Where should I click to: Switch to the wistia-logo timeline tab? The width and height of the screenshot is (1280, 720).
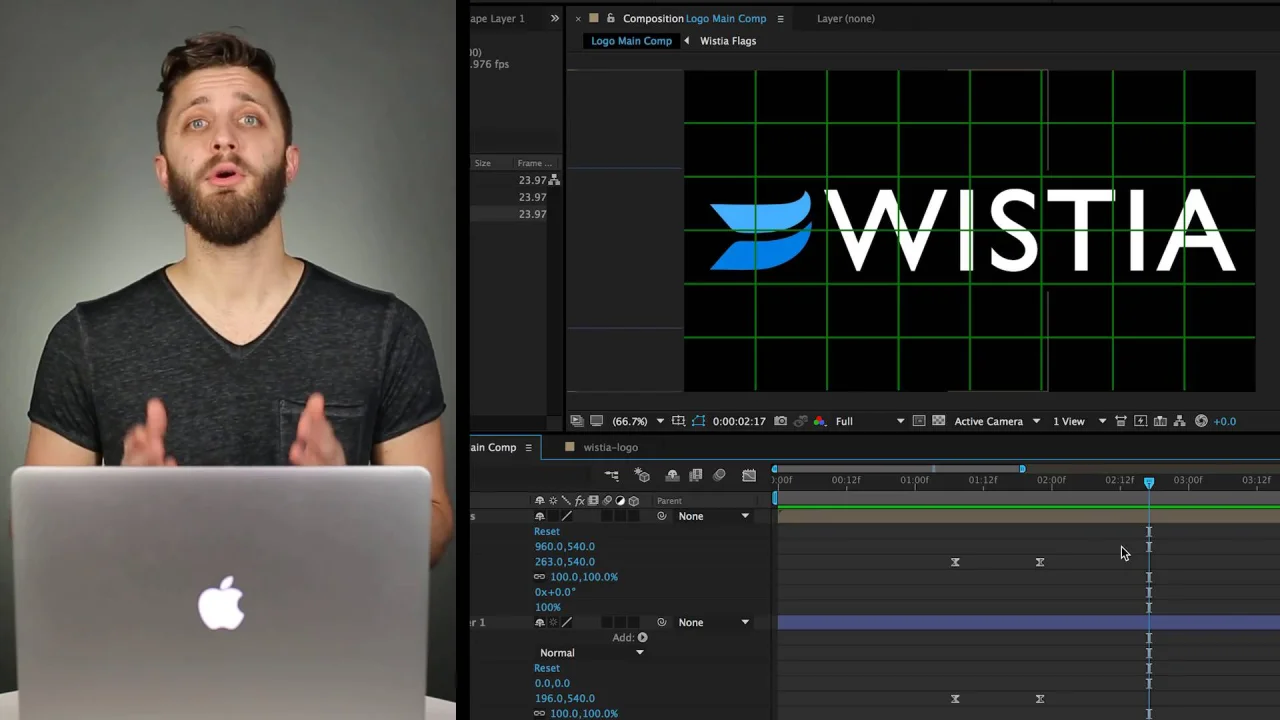coord(610,447)
